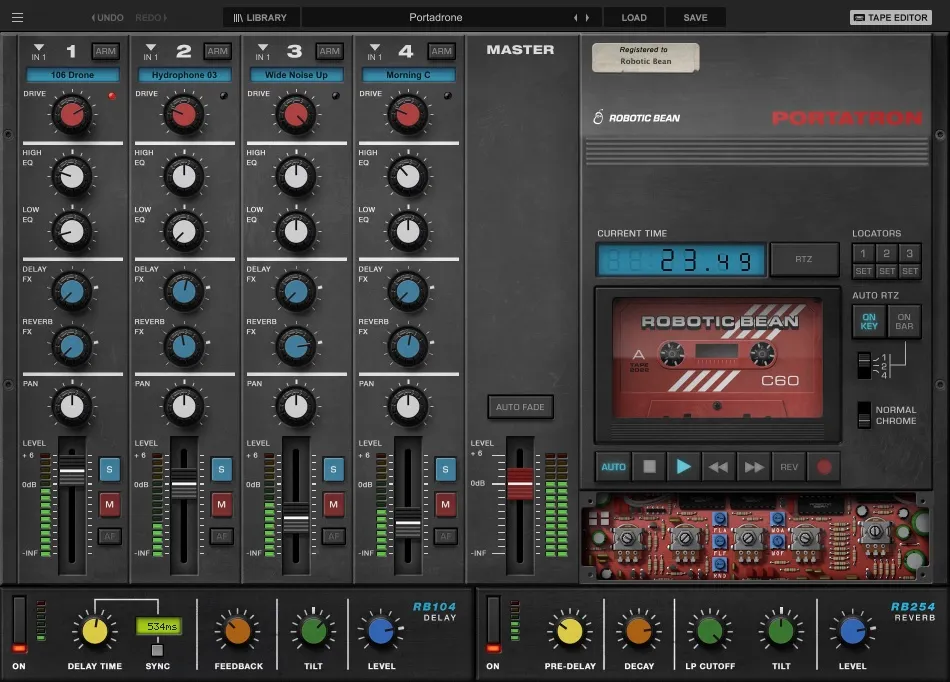Click channel 3 Low EQ knob
950x682 pixels.
pyautogui.click(x=296, y=231)
